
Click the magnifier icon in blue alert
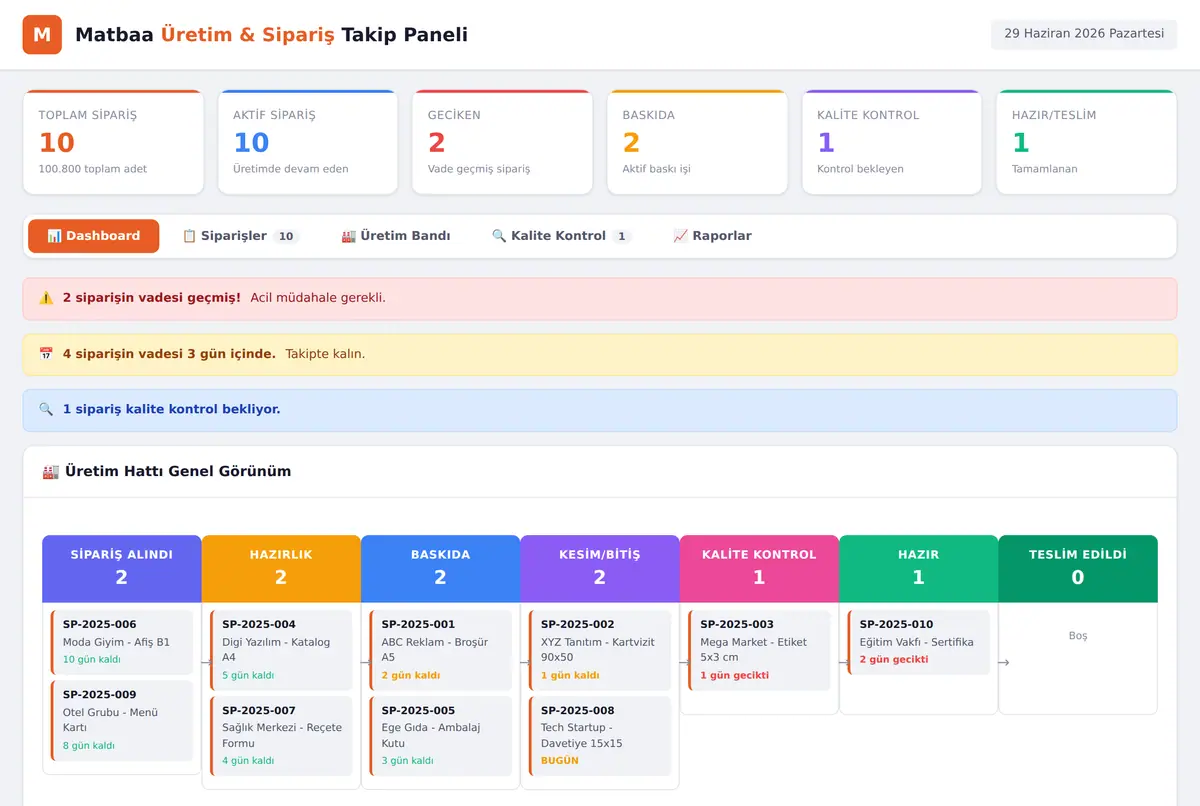point(46,409)
